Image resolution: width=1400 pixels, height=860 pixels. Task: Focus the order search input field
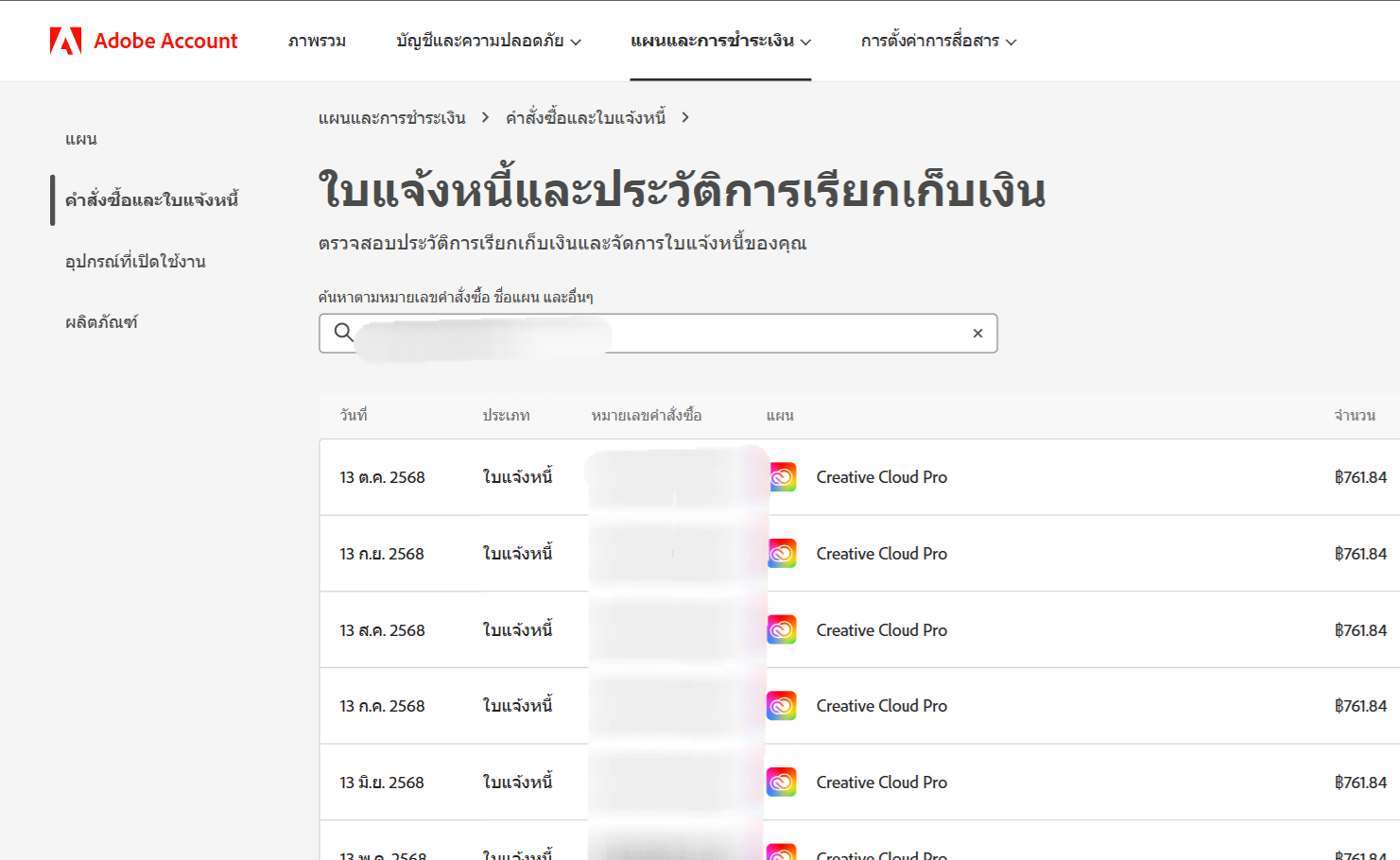coord(658,334)
